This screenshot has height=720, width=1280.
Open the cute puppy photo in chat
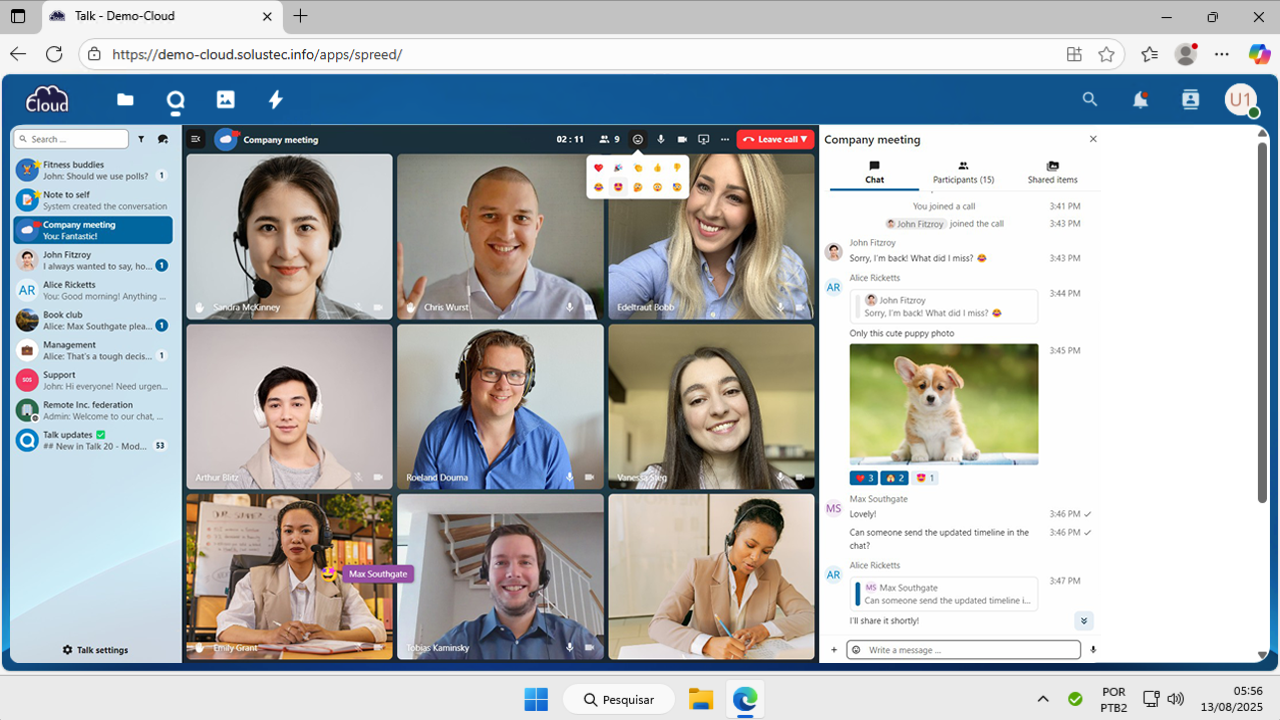click(943, 404)
